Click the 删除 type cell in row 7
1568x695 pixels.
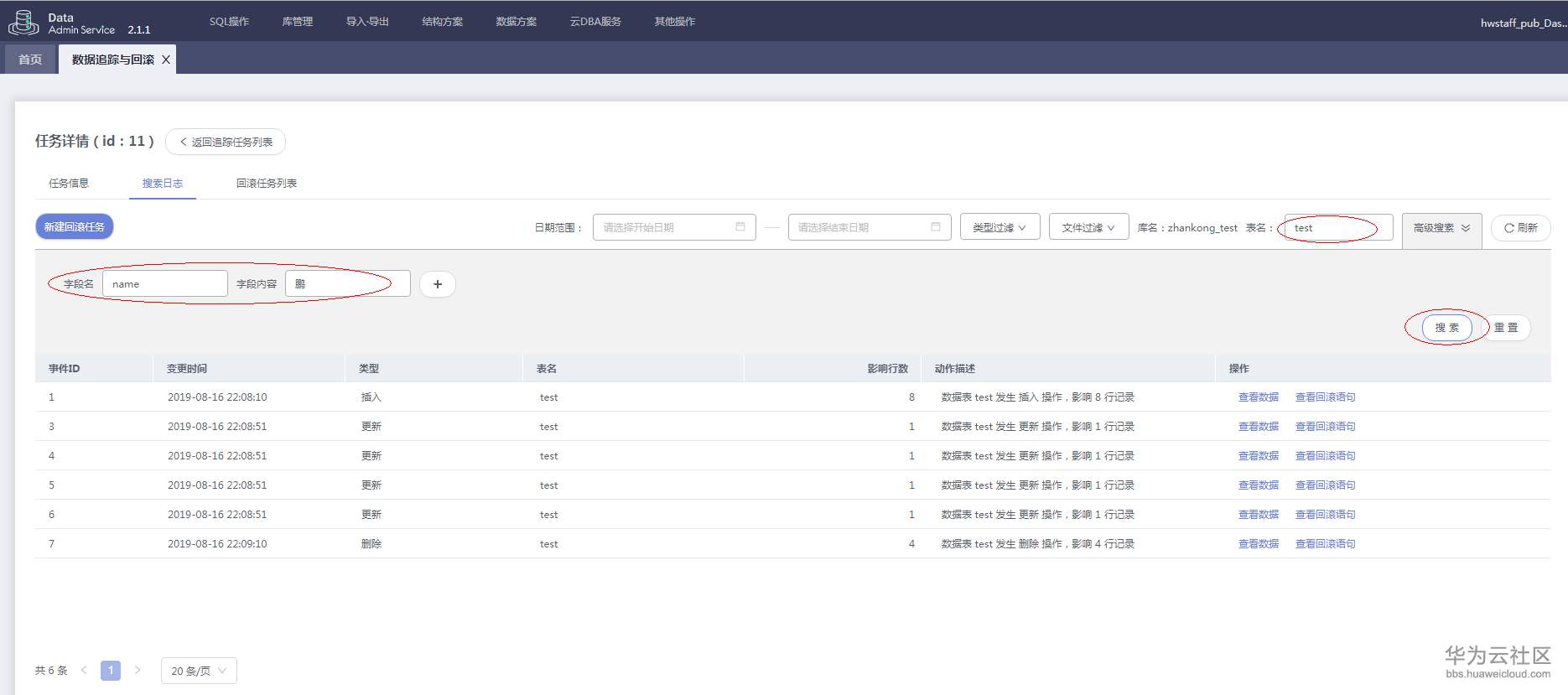coord(371,544)
